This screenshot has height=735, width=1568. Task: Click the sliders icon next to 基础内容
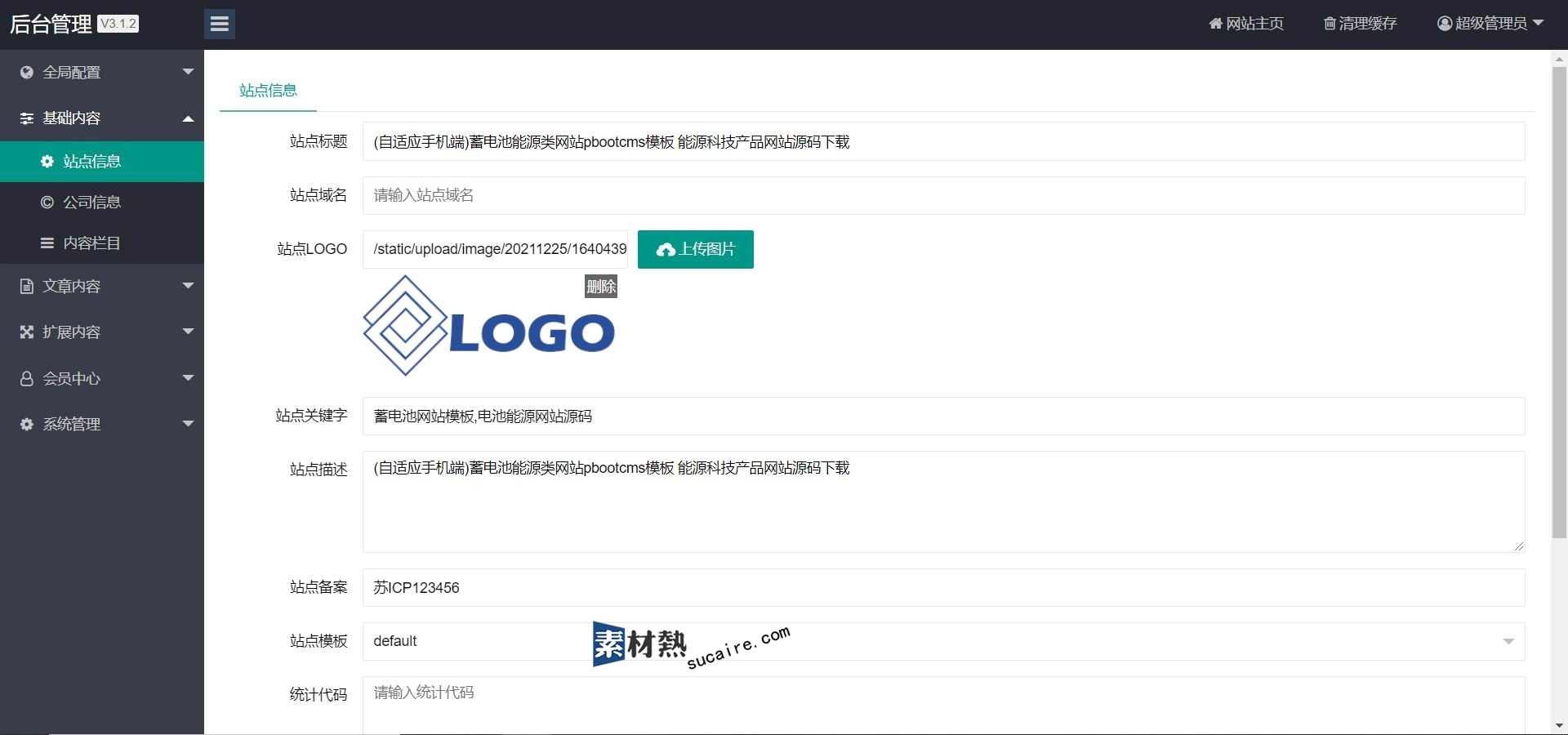pos(27,118)
